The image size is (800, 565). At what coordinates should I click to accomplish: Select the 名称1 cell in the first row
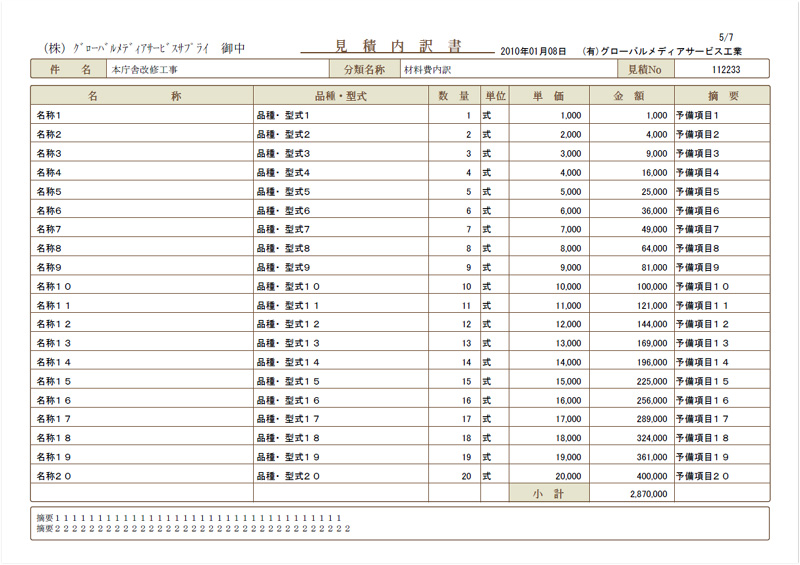(x=142, y=115)
